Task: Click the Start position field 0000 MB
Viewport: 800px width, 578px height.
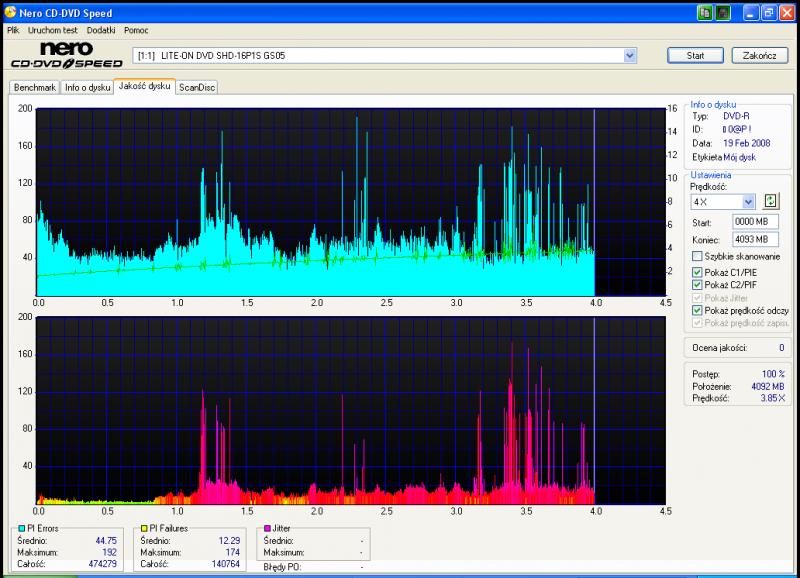Action: pos(755,221)
